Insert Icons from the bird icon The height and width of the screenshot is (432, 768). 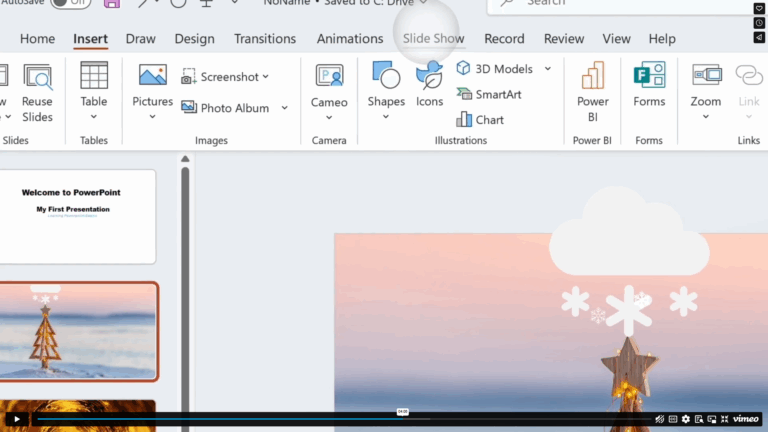[x=429, y=75]
